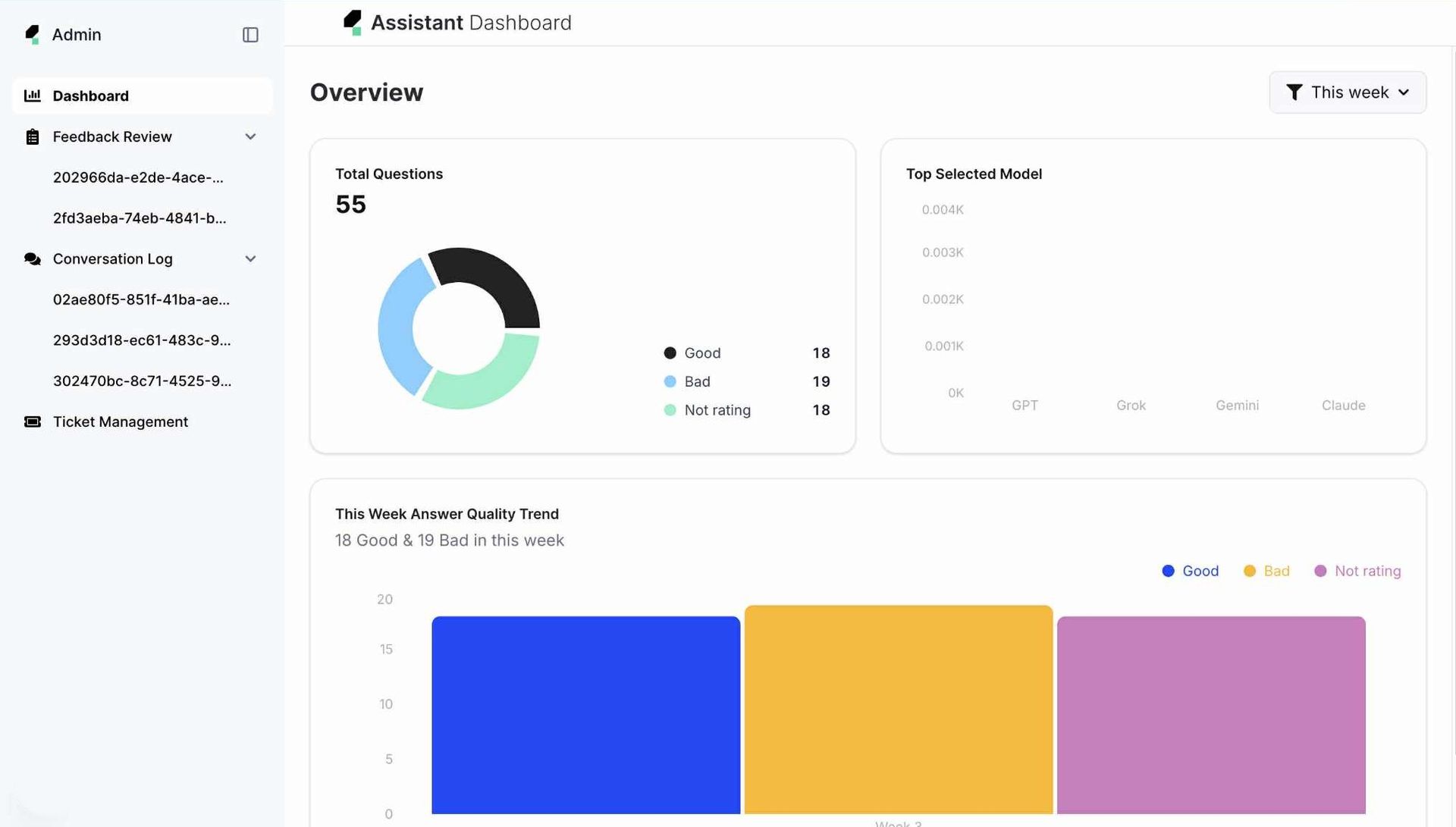
Task: Click the Assistant Dashboard header logo
Action: click(x=353, y=23)
